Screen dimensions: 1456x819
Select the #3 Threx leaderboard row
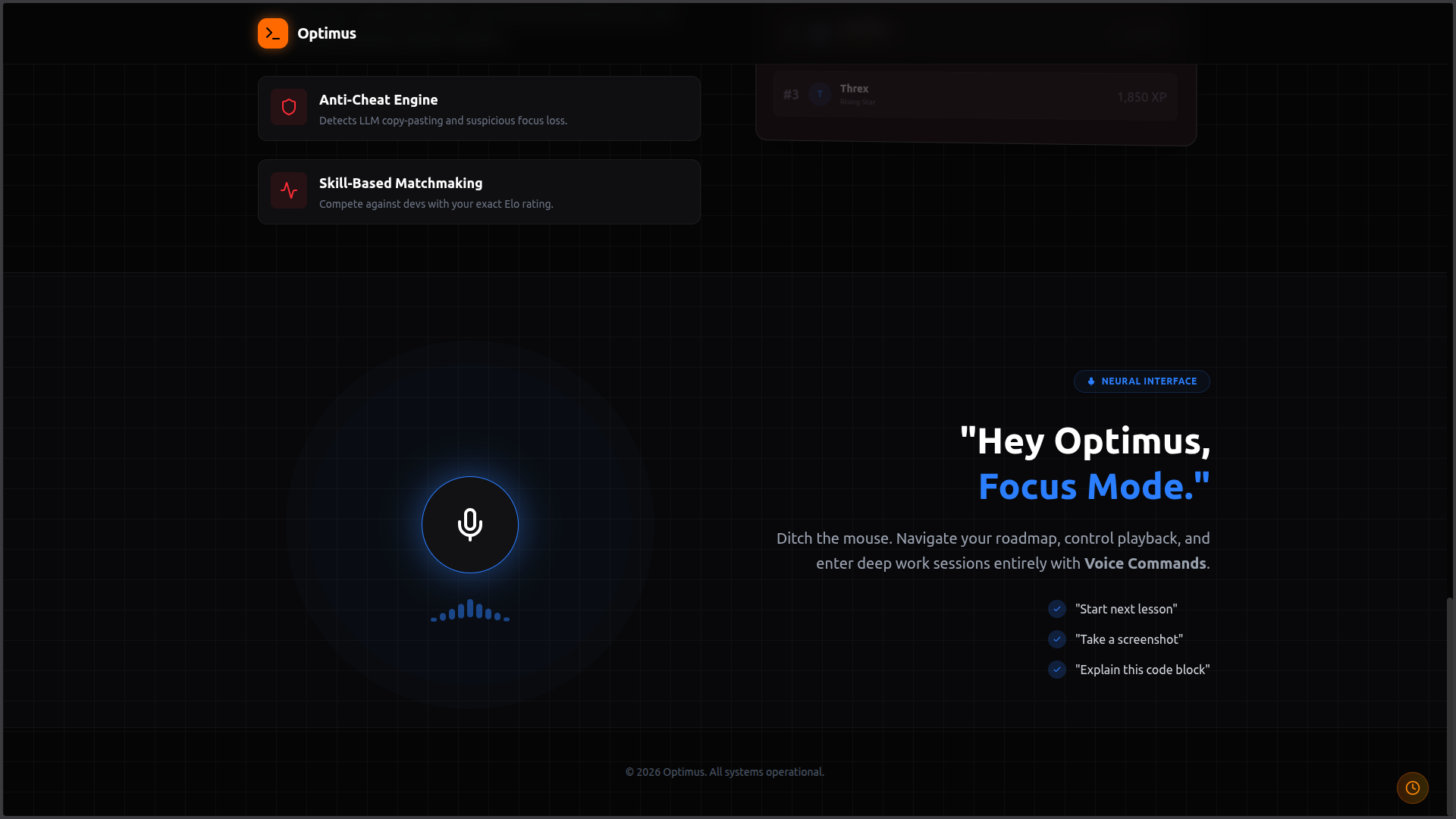(974, 96)
